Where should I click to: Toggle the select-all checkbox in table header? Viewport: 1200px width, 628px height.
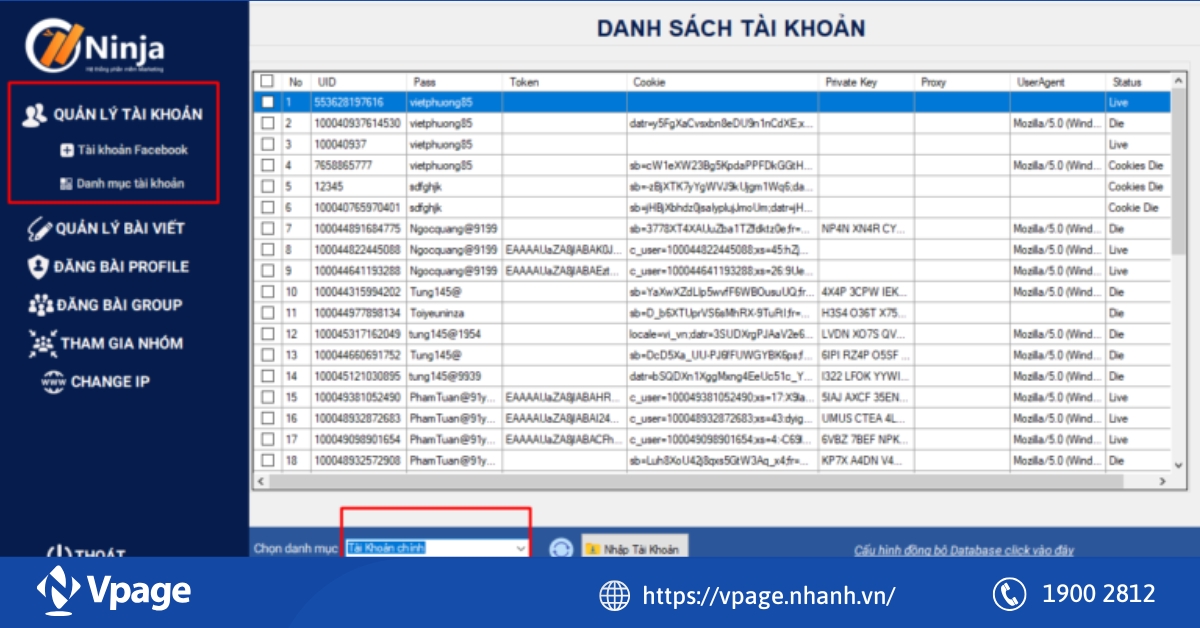coord(267,81)
